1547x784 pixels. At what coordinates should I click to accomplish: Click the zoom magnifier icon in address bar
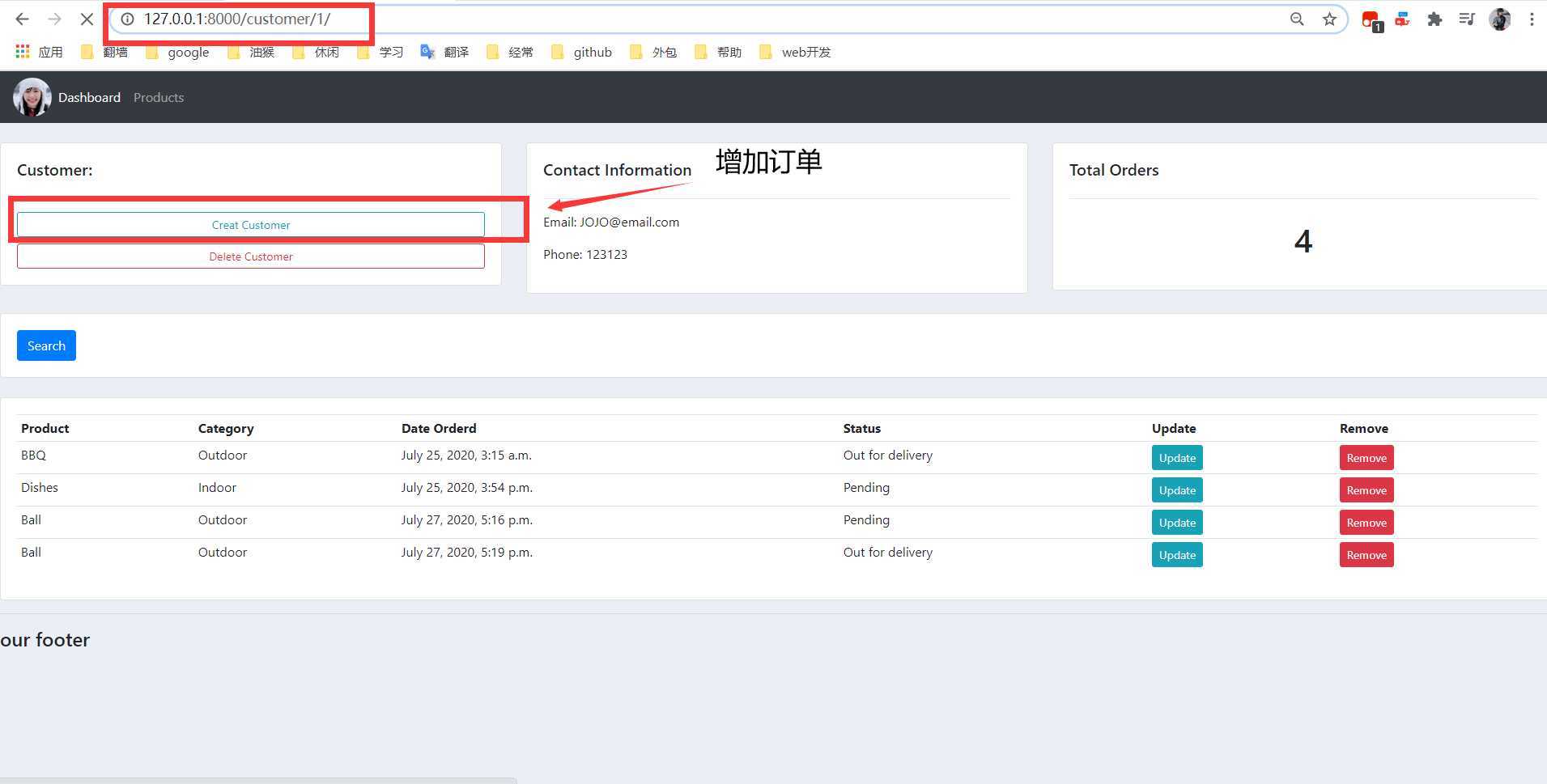tap(1297, 19)
